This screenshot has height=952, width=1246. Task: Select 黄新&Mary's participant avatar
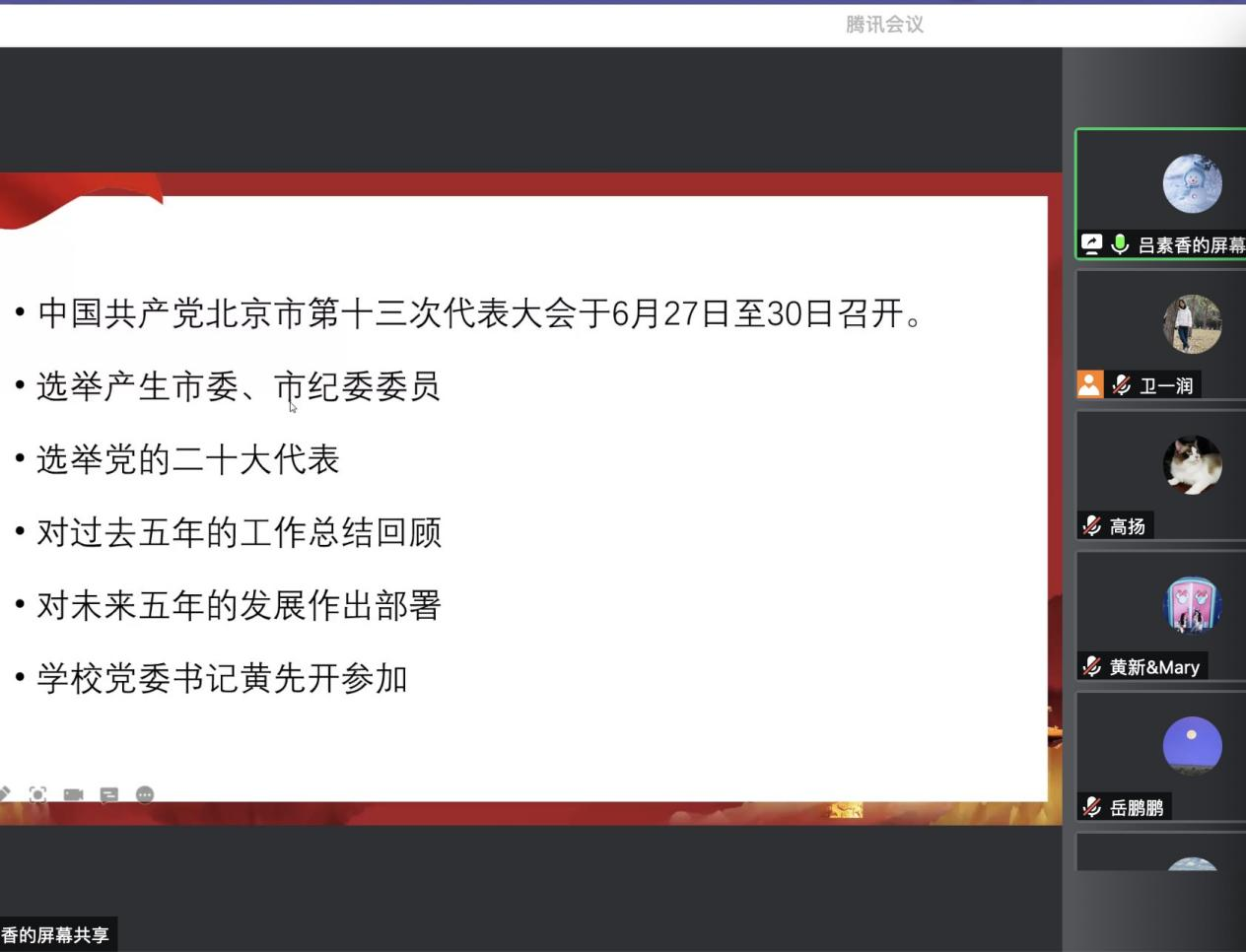pyautogui.click(x=1192, y=606)
